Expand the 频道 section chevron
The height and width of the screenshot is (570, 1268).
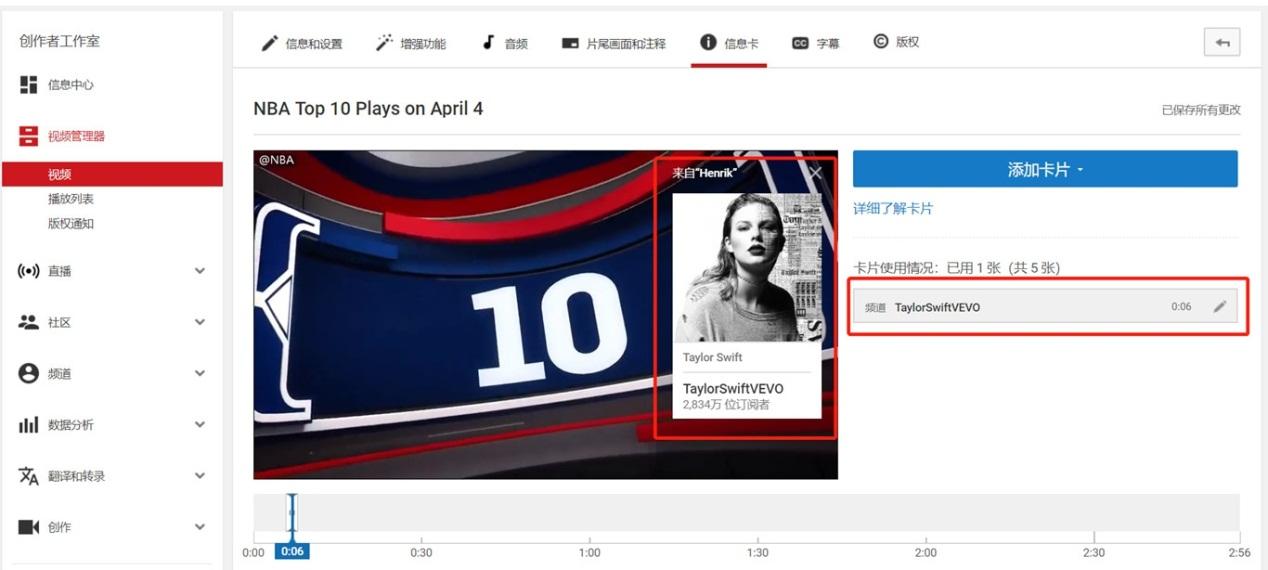pos(200,373)
